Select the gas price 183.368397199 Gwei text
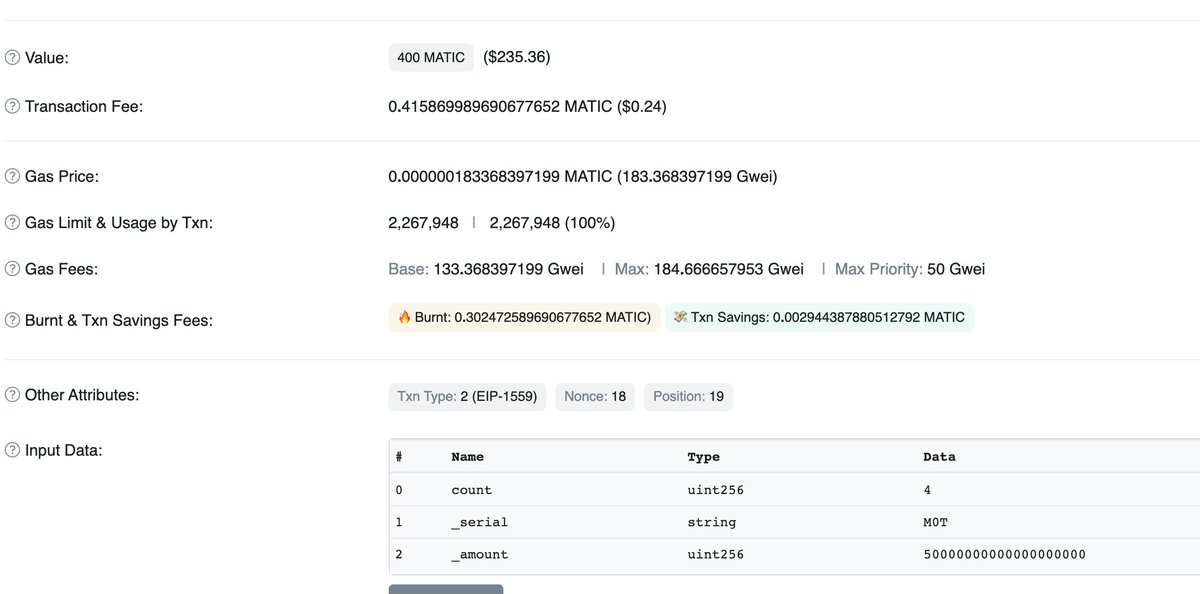Screen dimensions: 1200x594 click(697, 177)
